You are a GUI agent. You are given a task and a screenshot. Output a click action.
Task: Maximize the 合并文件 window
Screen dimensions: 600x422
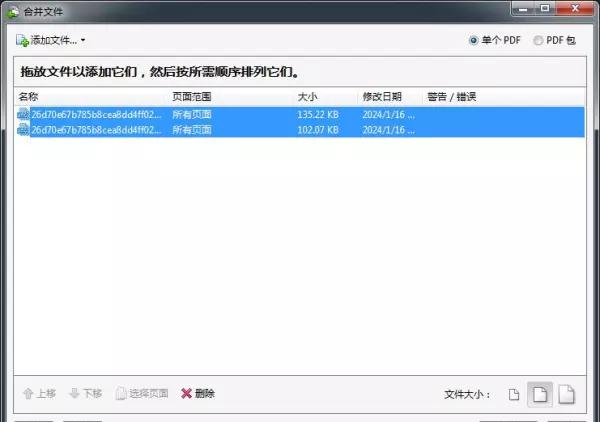tap(545, 8)
